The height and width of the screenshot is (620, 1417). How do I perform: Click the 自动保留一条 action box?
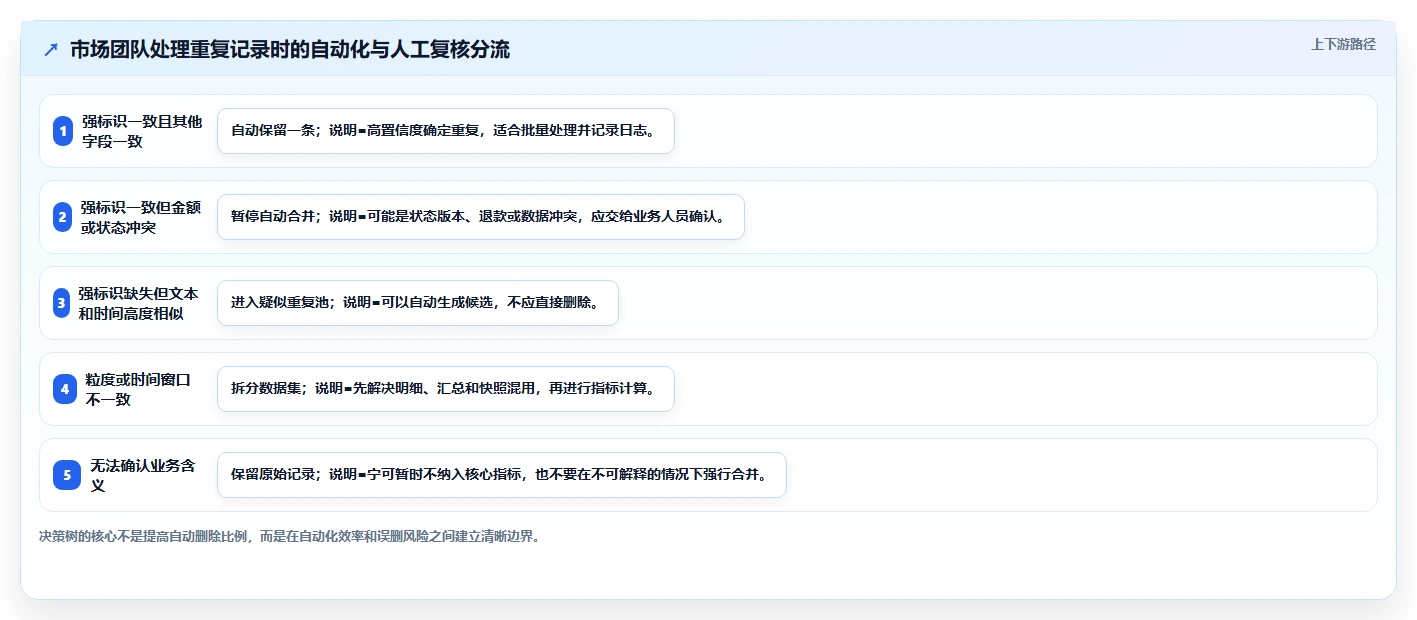[446, 131]
